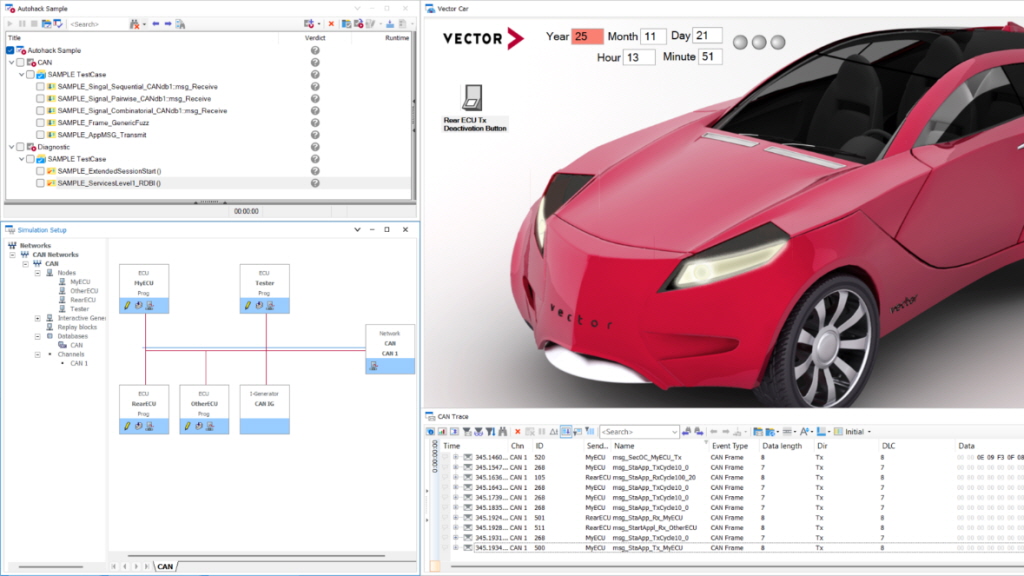Uncheck the Autohack Sample root checkbox
The image size is (1024, 576).
(x=10, y=50)
